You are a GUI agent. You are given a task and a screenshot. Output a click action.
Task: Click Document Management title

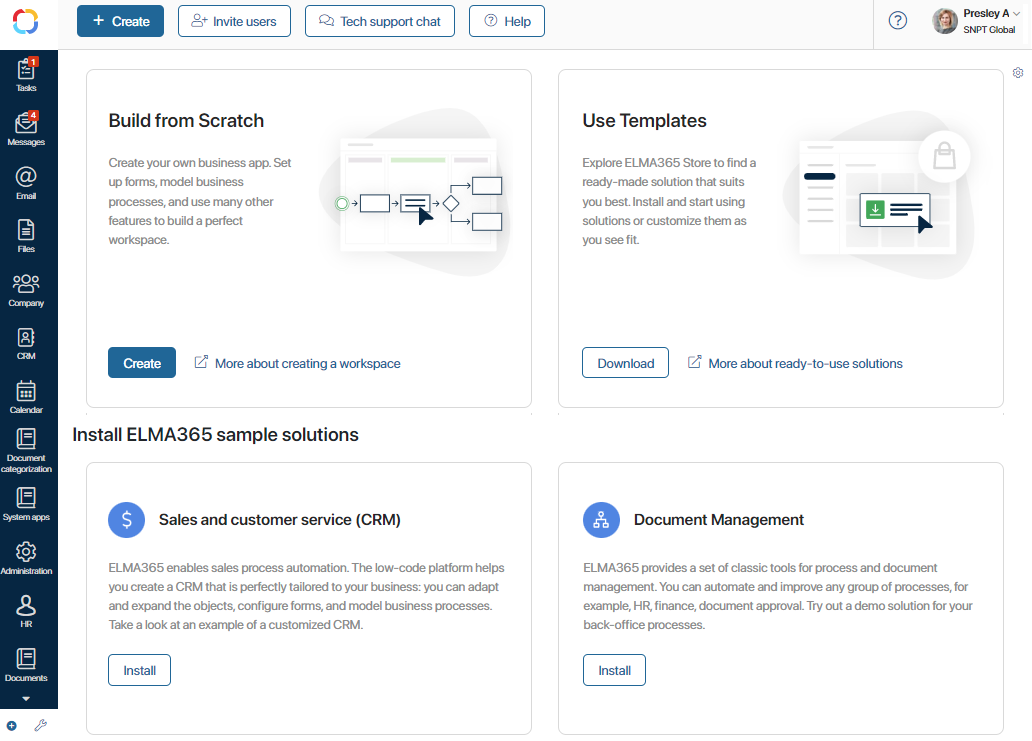[x=719, y=520]
